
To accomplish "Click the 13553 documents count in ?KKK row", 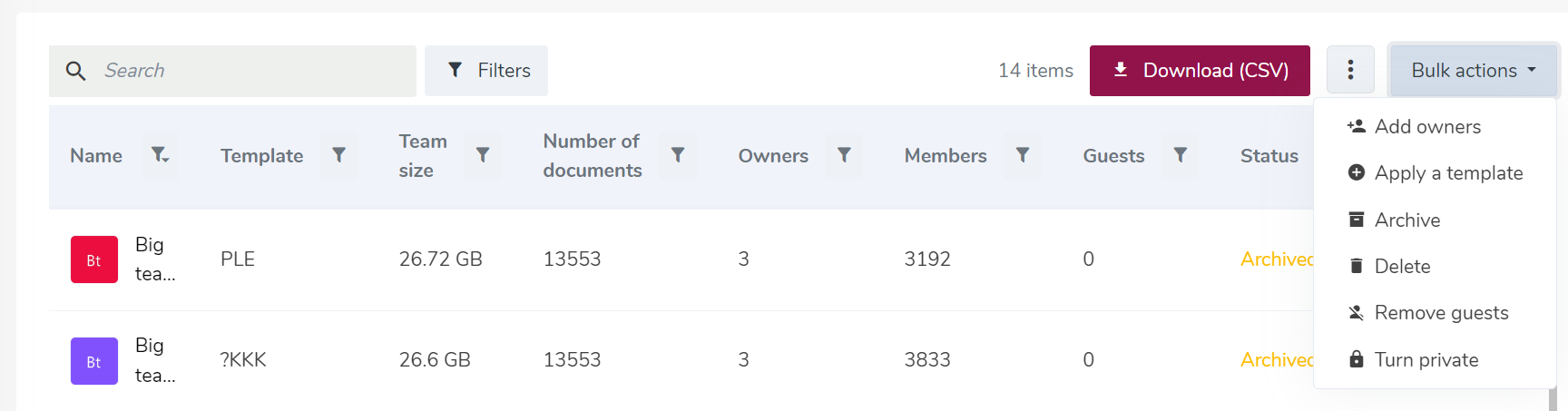I will coord(572,360).
